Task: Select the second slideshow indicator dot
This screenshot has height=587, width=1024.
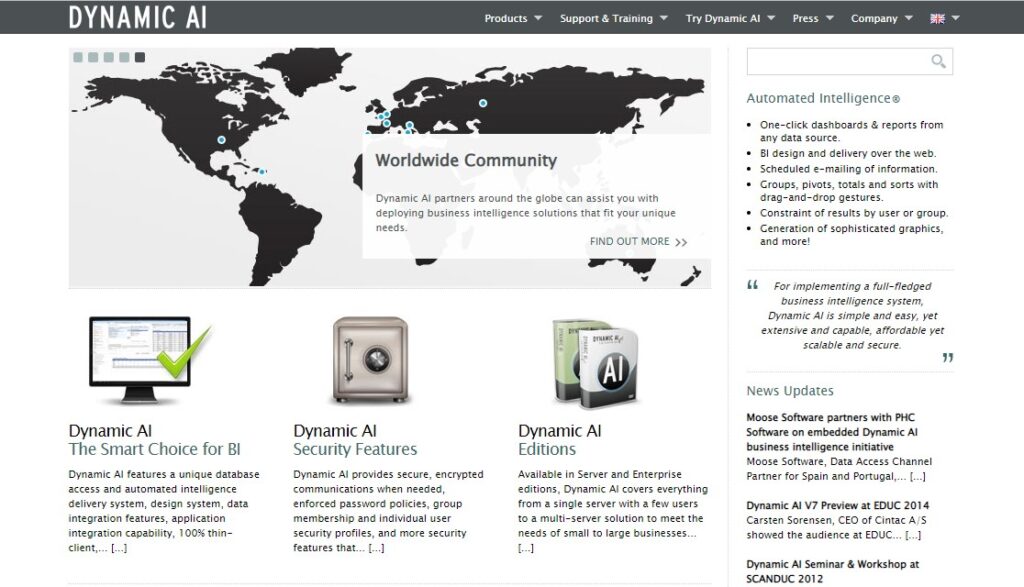Action: point(93,57)
